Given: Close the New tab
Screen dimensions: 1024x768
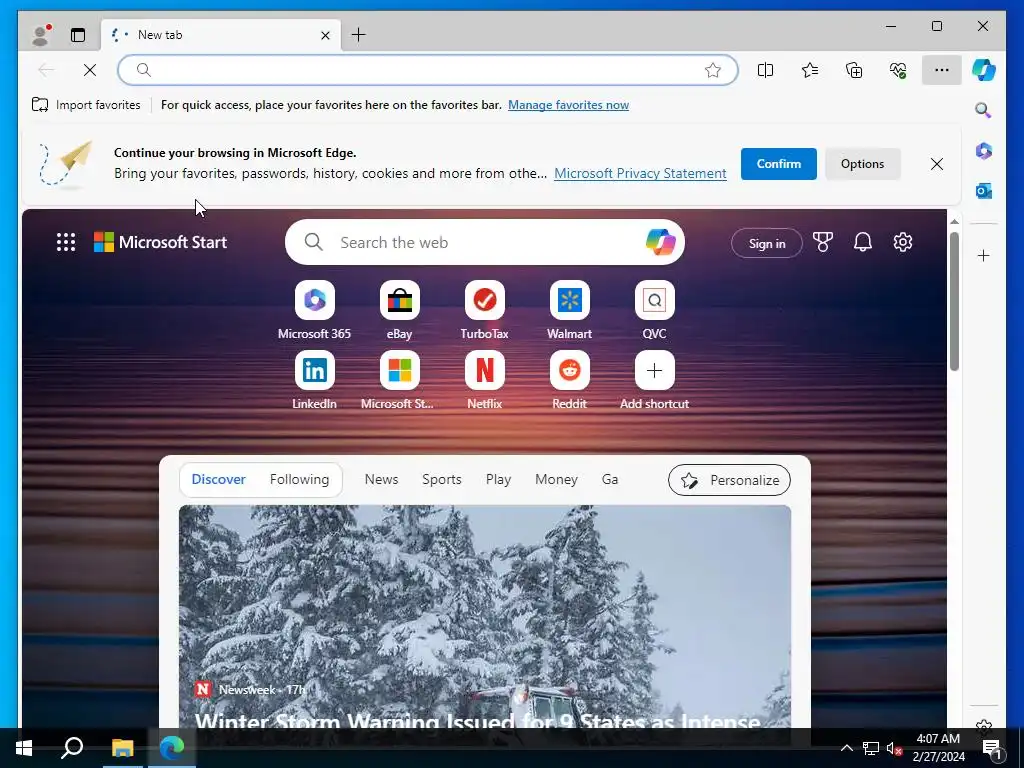Looking at the screenshot, I should (x=325, y=35).
